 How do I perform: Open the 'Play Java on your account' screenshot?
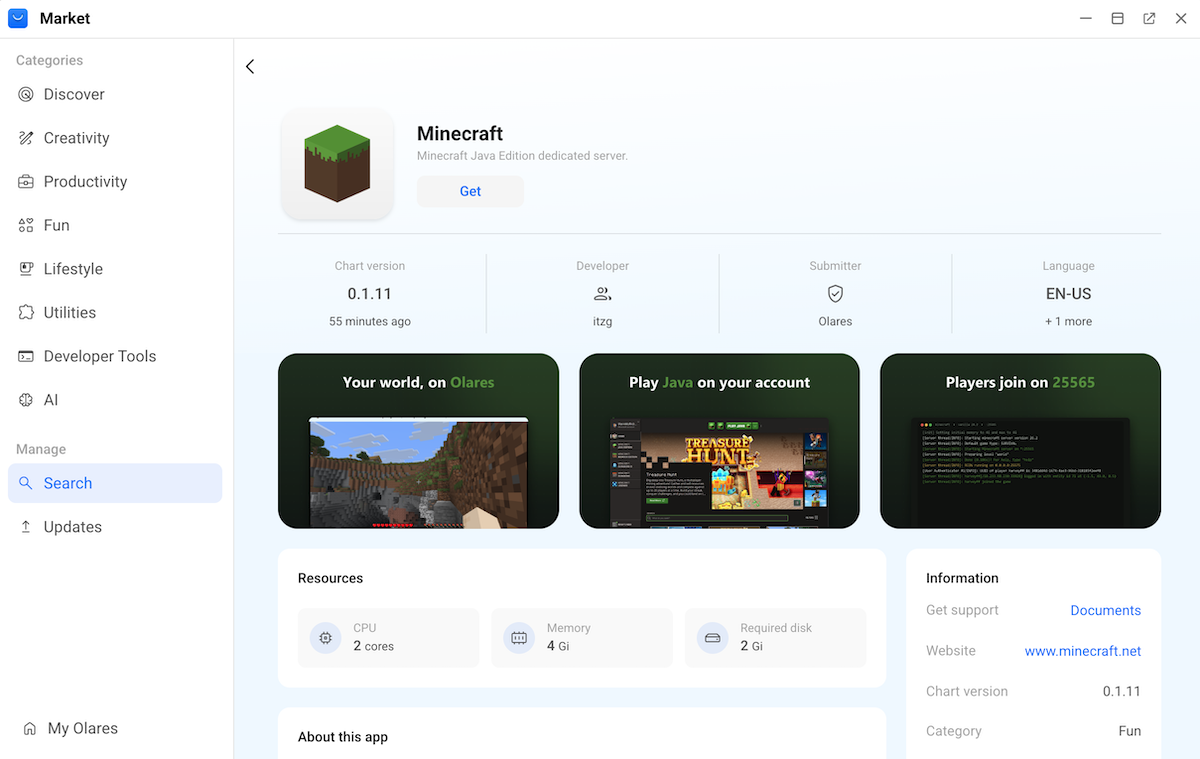719,441
